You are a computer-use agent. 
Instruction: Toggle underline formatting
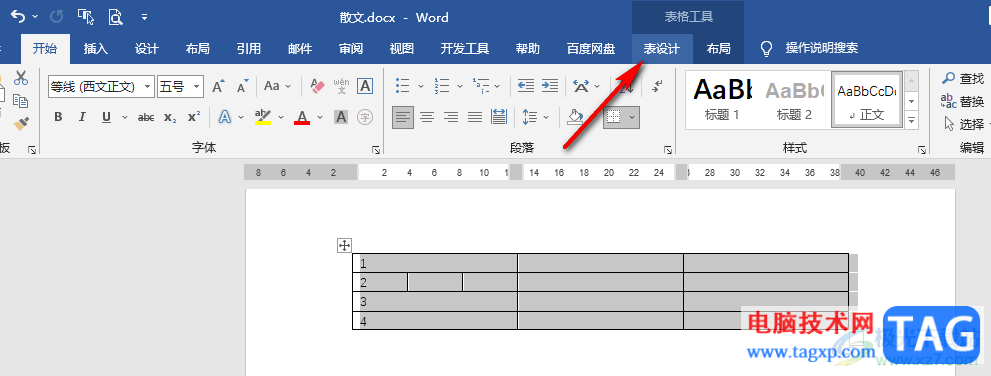tap(106, 117)
